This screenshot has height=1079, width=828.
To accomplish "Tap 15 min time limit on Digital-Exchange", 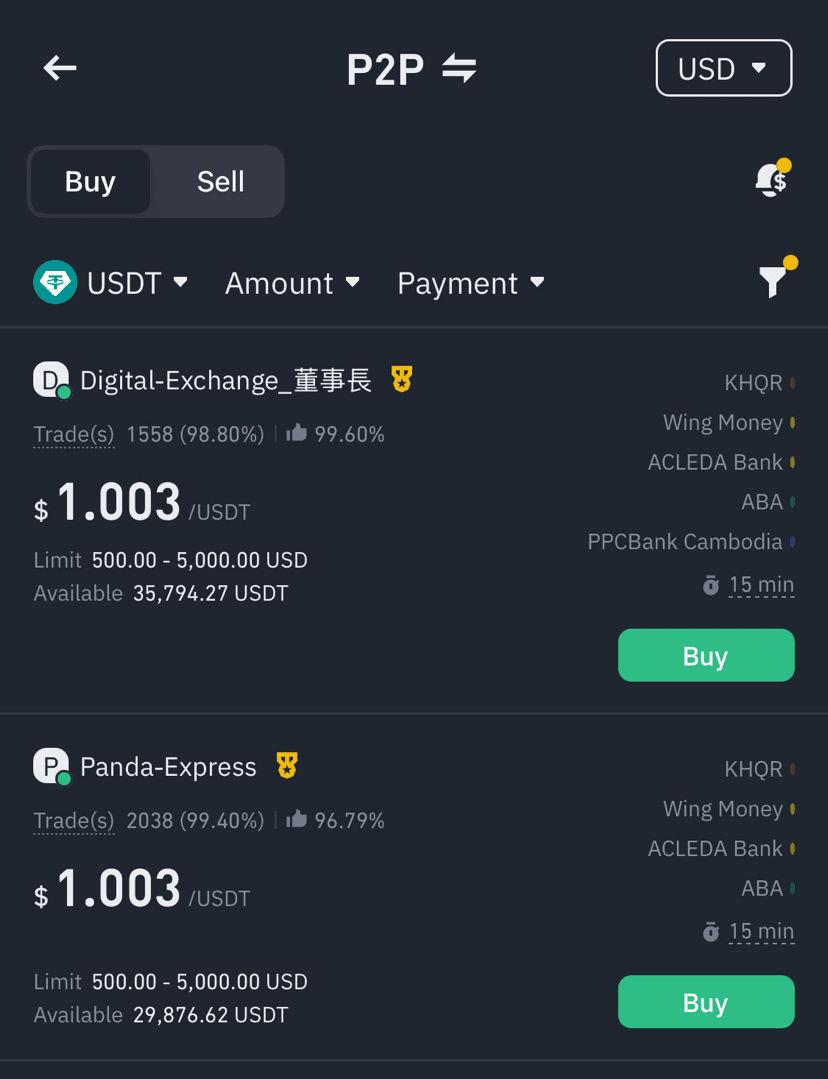I will click(x=760, y=585).
